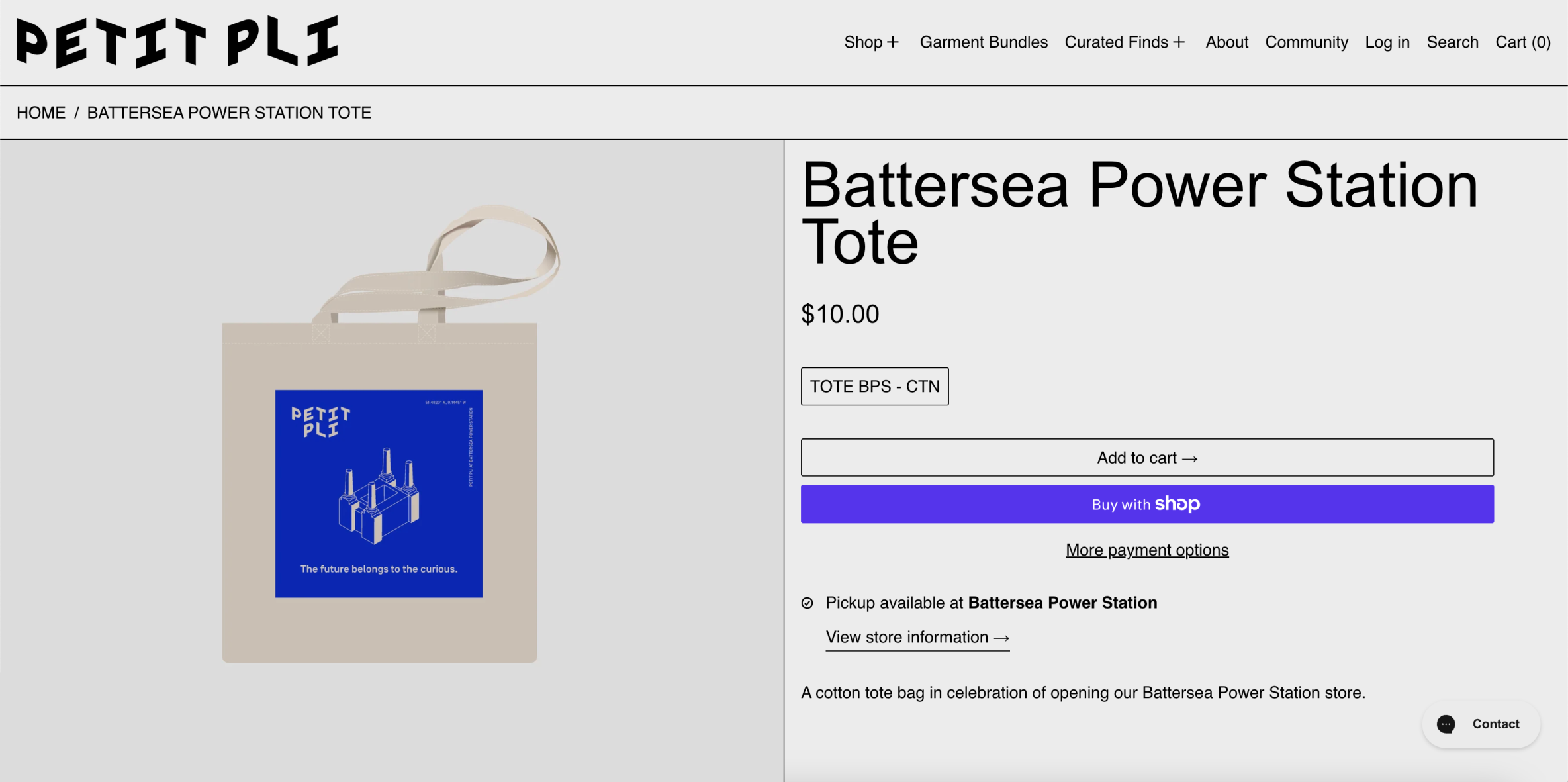The image size is (1568, 782).
Task: Expand the Shop menu
Action: [x=863, y=42]
